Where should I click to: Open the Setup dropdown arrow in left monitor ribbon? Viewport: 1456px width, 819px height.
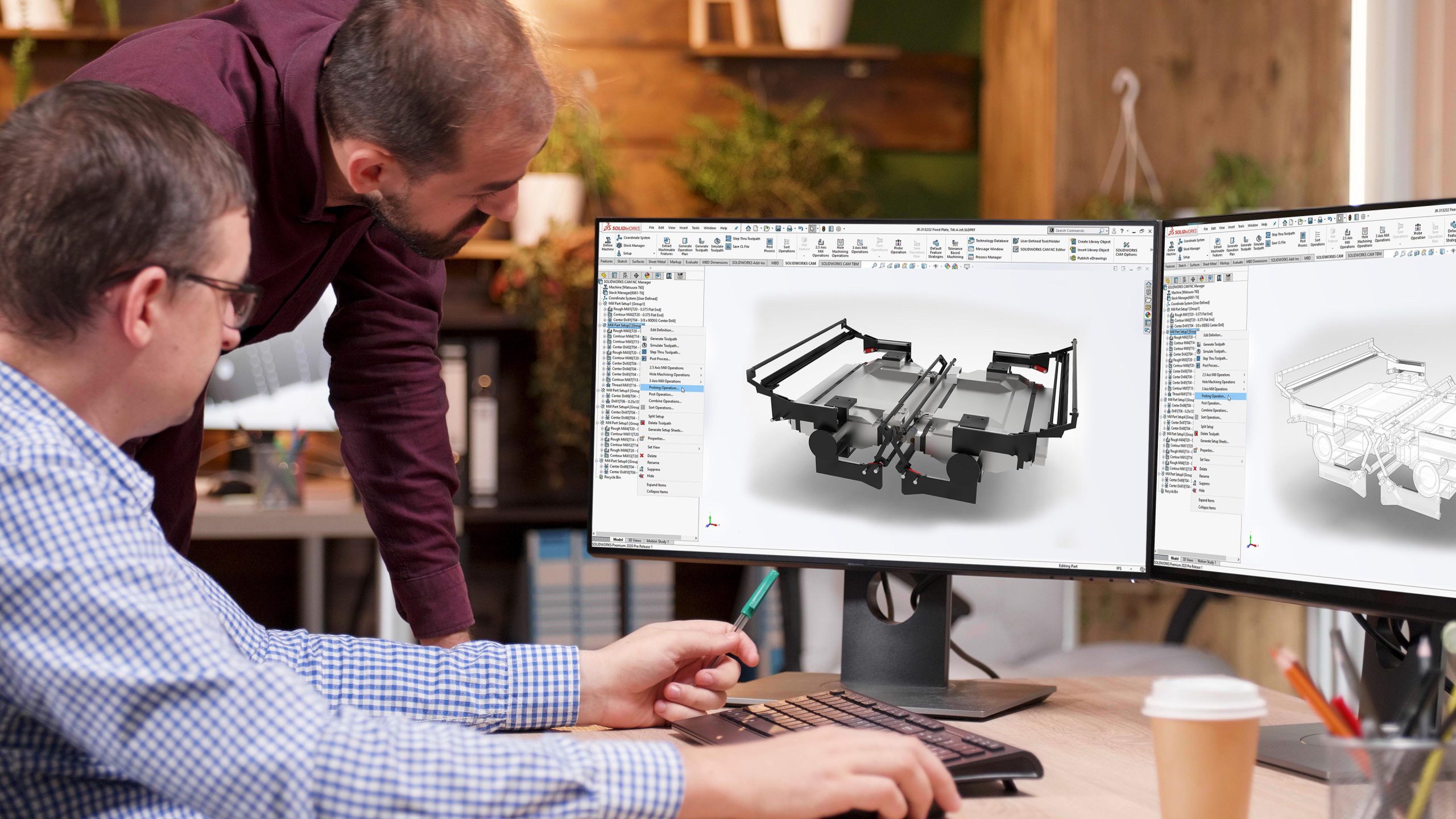[x=654, y=253]
